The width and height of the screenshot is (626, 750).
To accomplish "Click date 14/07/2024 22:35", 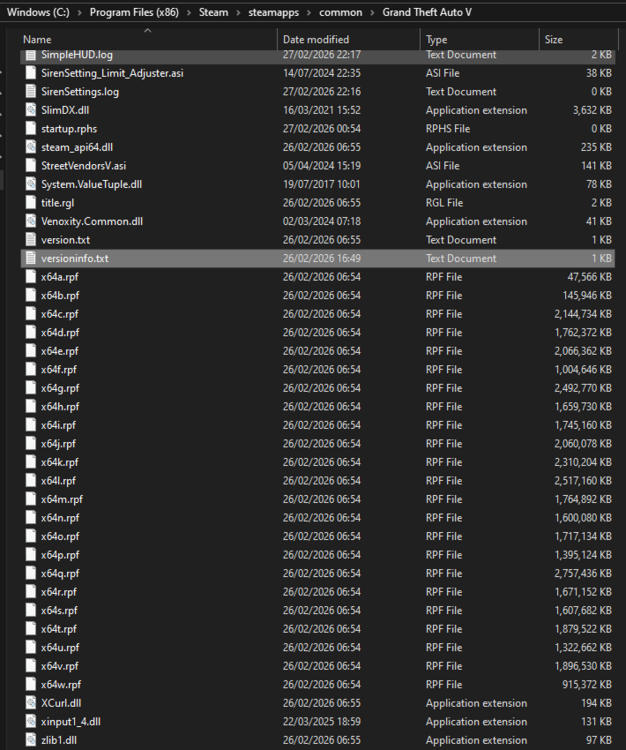I will point(321,73).
